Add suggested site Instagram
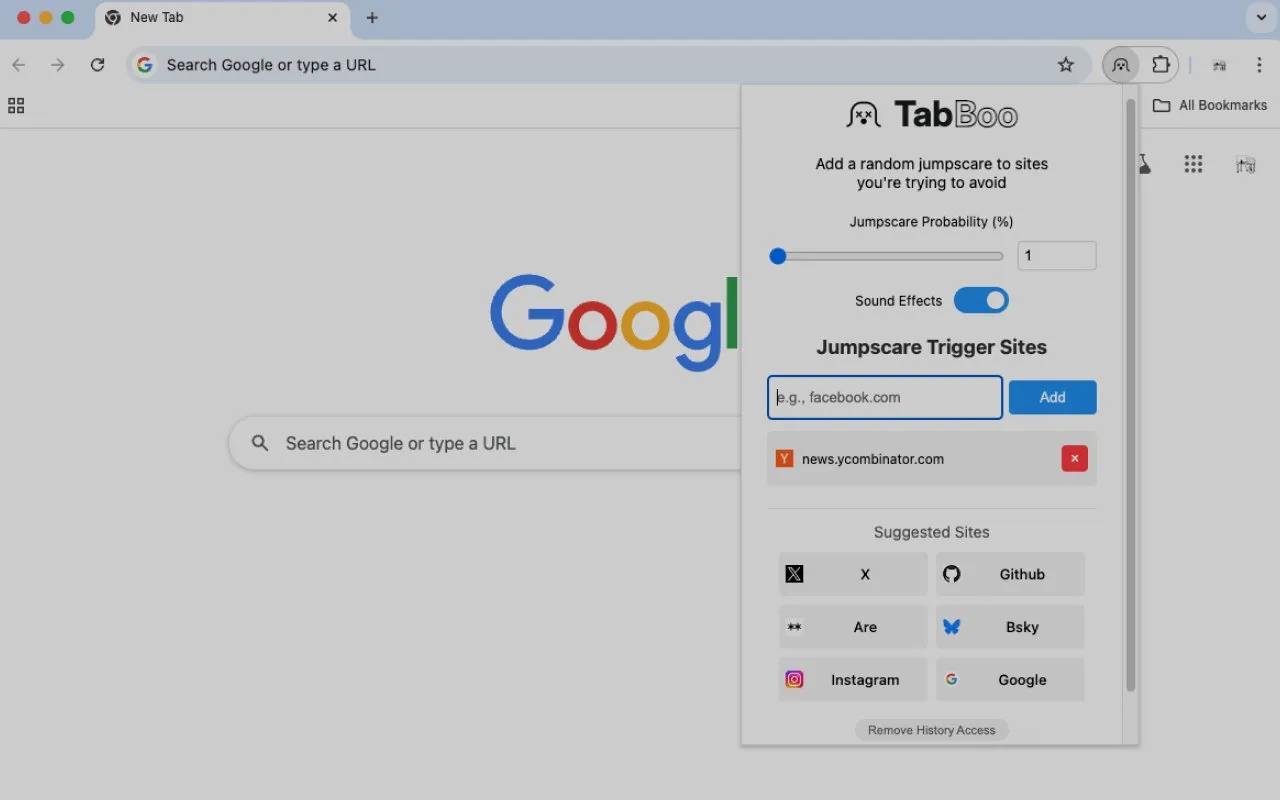This screenshot has height=800, width=1280. point(853,680)
